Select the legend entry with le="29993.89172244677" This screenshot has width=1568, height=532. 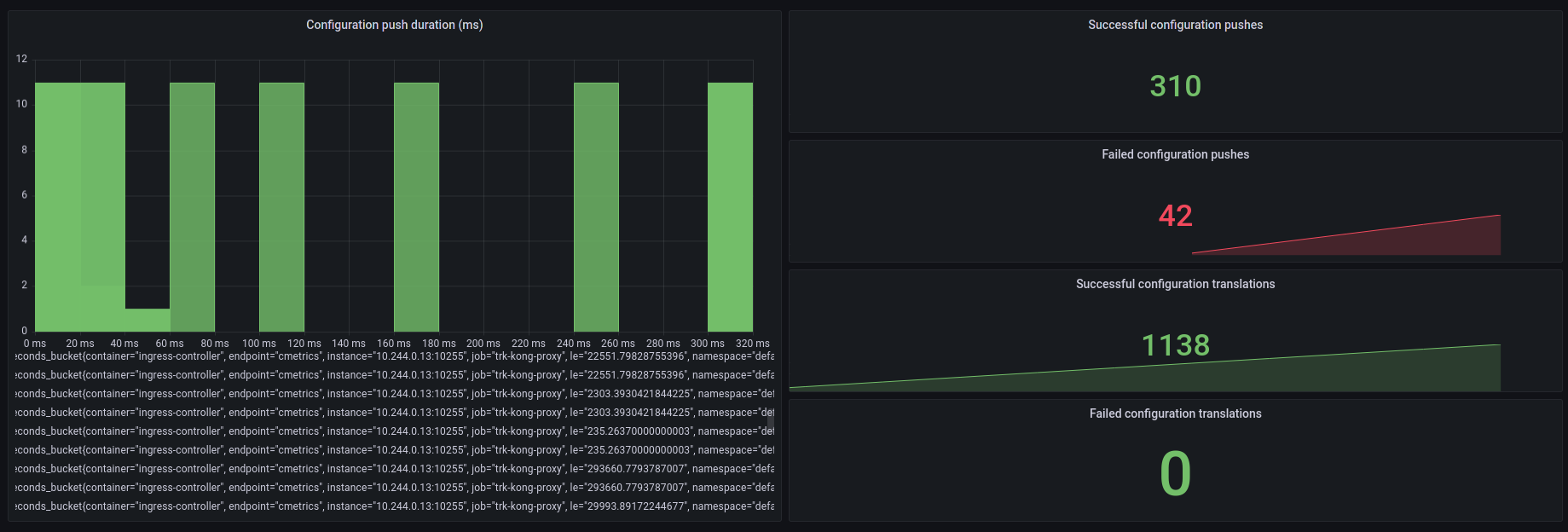tap(395, 506)
